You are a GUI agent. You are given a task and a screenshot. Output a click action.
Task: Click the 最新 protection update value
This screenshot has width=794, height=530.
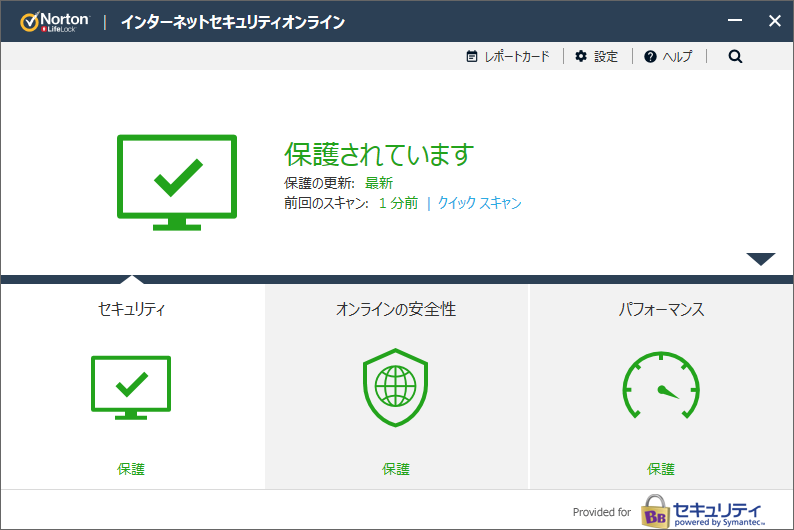pos(379,183)
